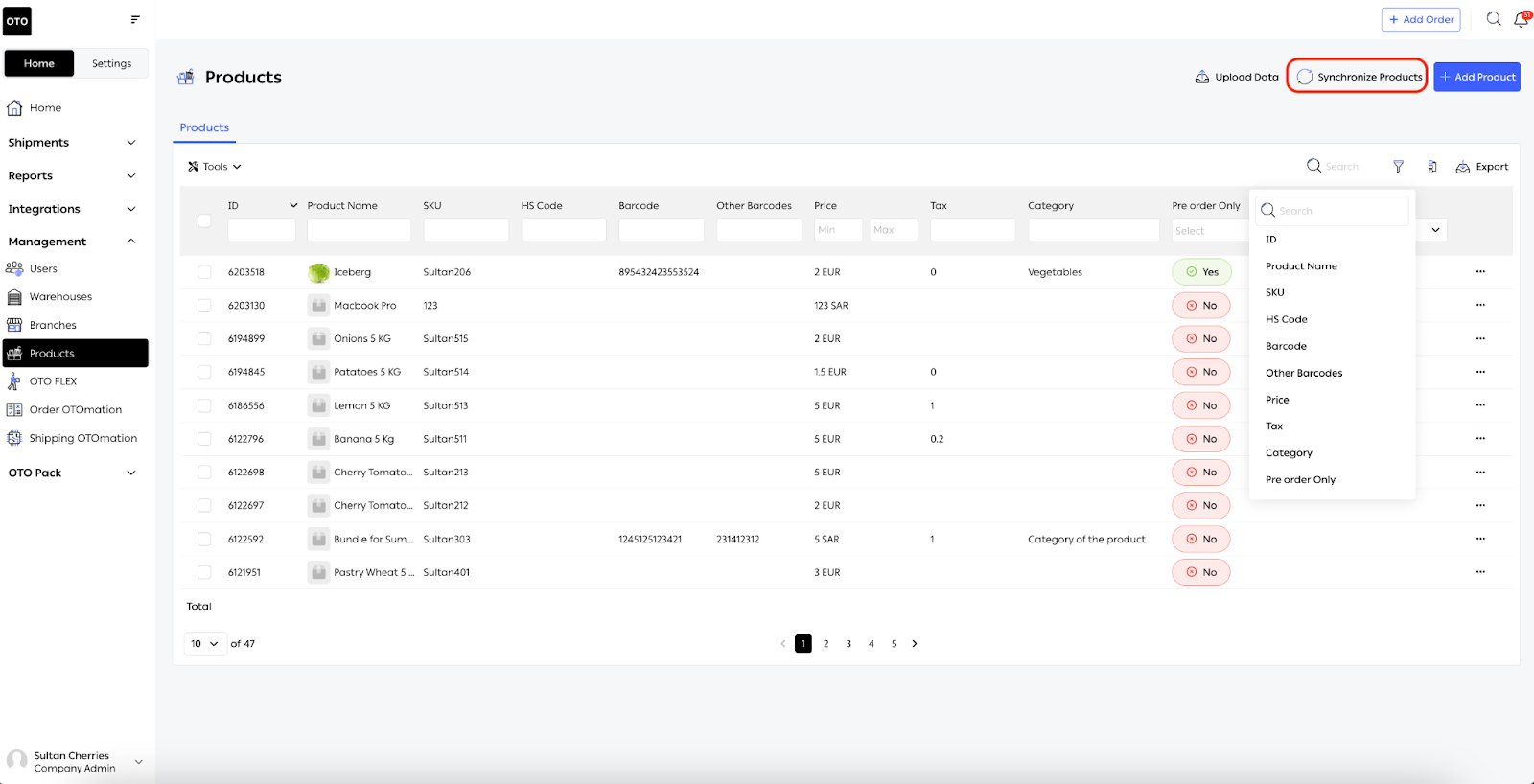
Task: Select the Products tab
Action: click(204, 127)
